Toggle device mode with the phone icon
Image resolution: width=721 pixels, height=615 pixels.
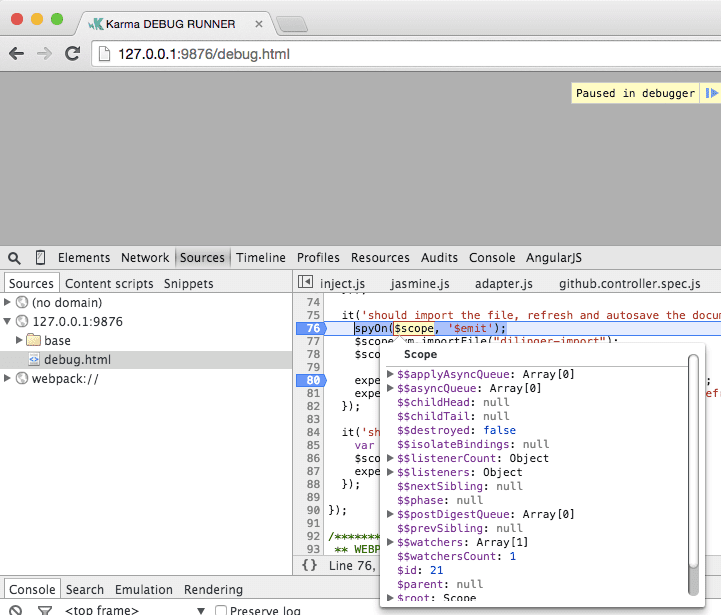point(41,258)
